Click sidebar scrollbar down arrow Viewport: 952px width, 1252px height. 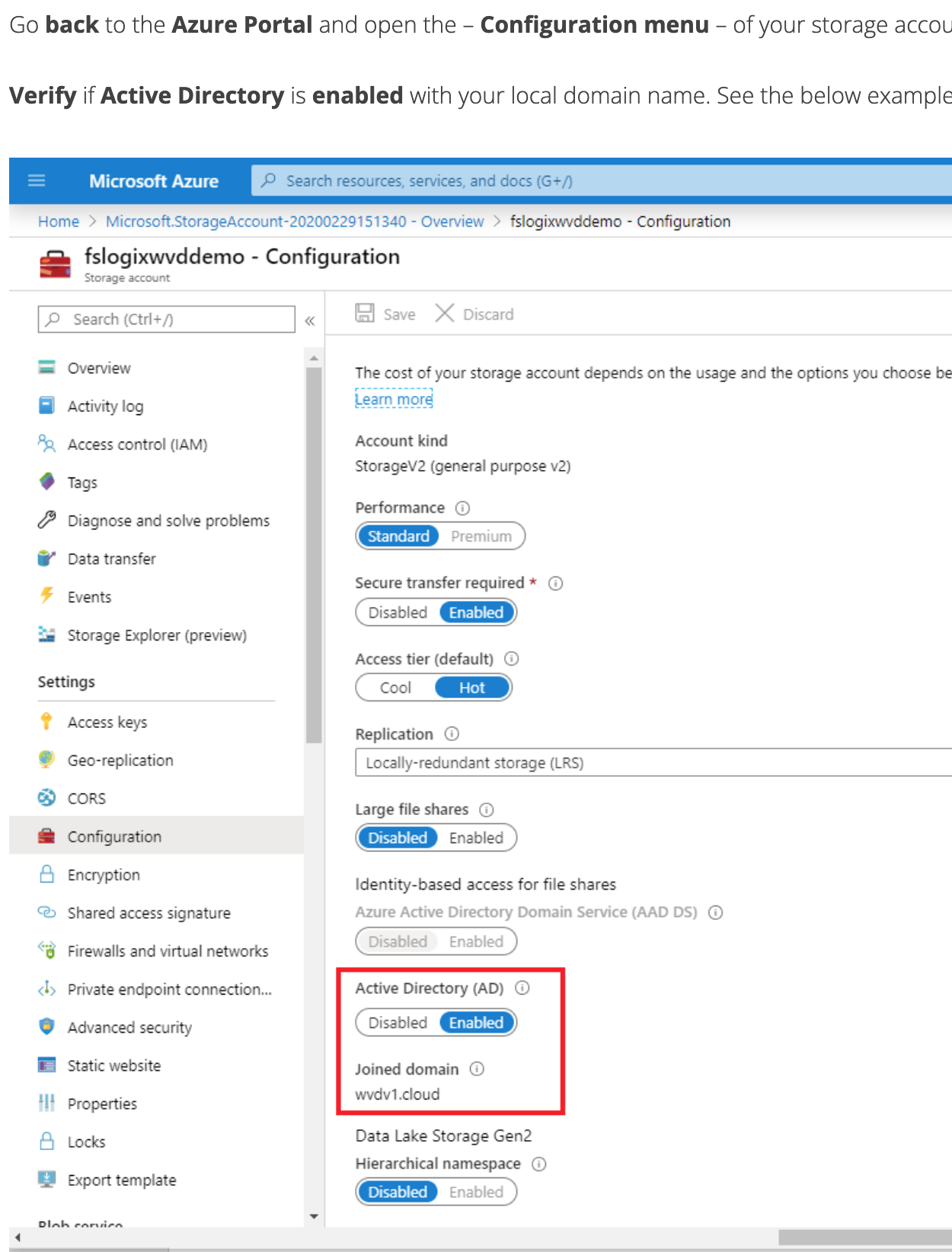click(x=314, y=1216)
